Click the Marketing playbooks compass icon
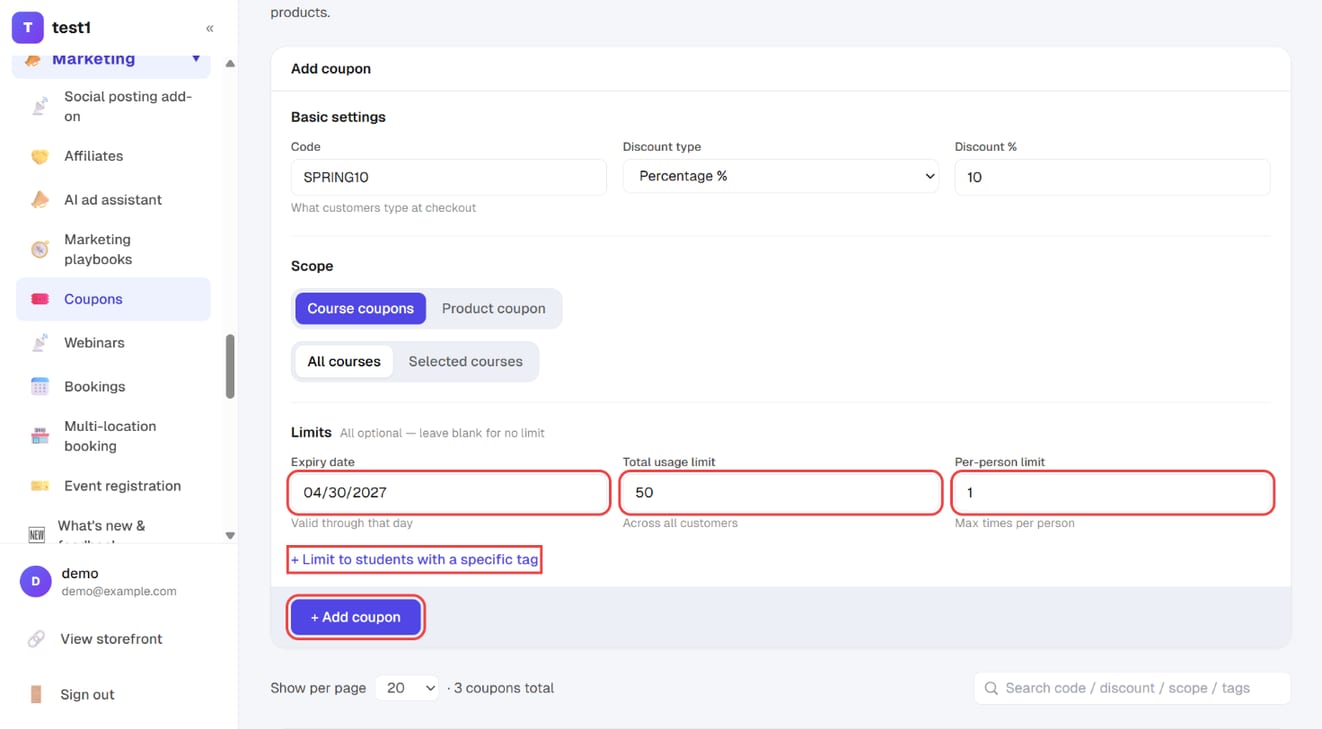The height and width of the screenshot is (729, 1322). (40, 249)
